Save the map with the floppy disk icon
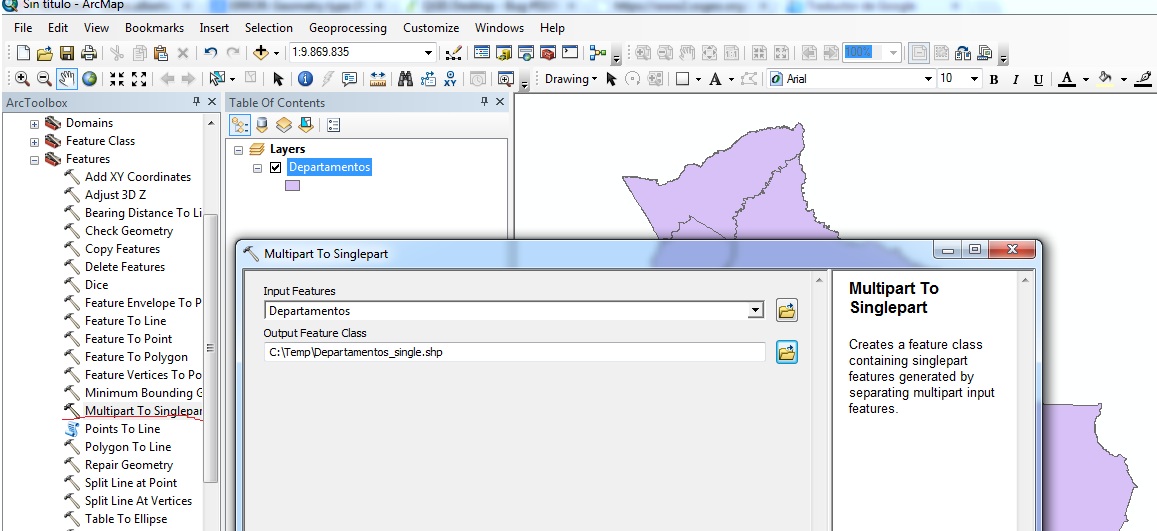Screen dimensions: 1157x531 (66, 52)
